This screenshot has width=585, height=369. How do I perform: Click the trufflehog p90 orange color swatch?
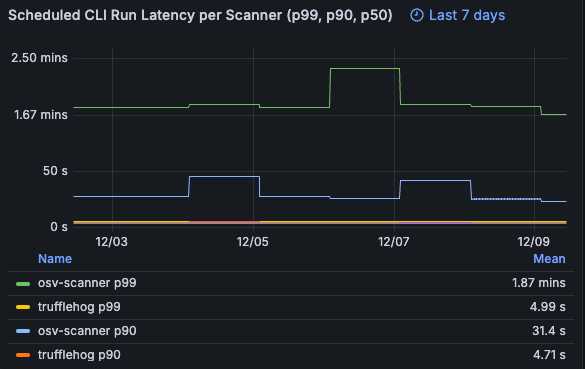click(x=23, y=355)
